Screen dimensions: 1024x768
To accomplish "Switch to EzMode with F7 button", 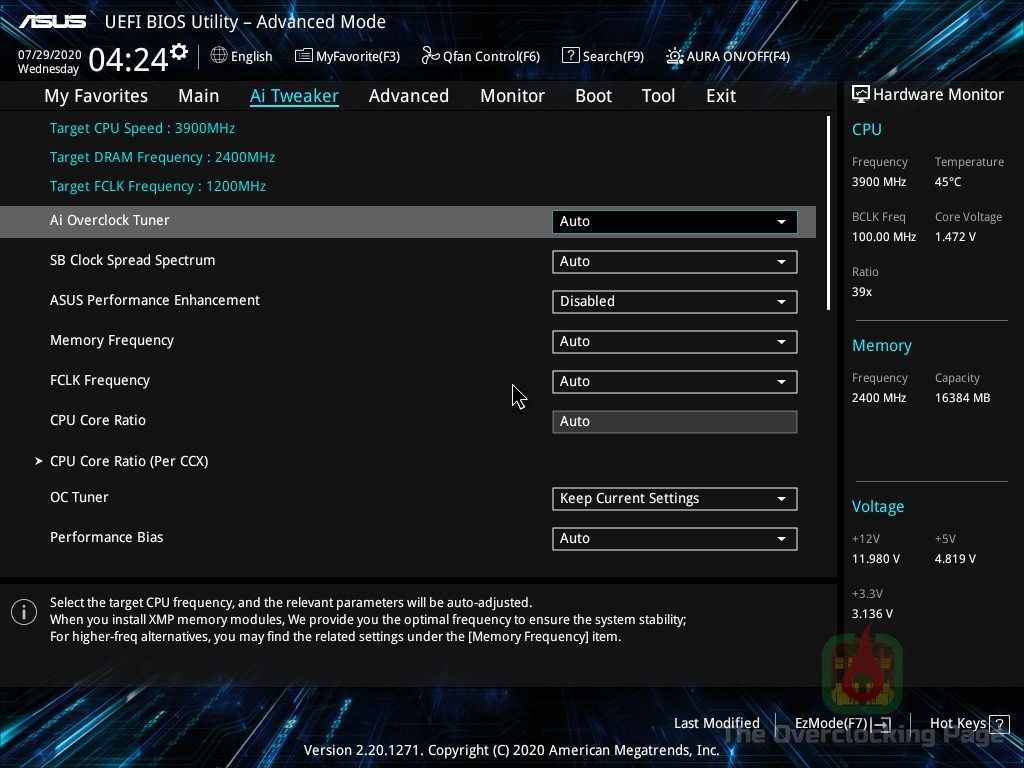I will tap(840, 723).
